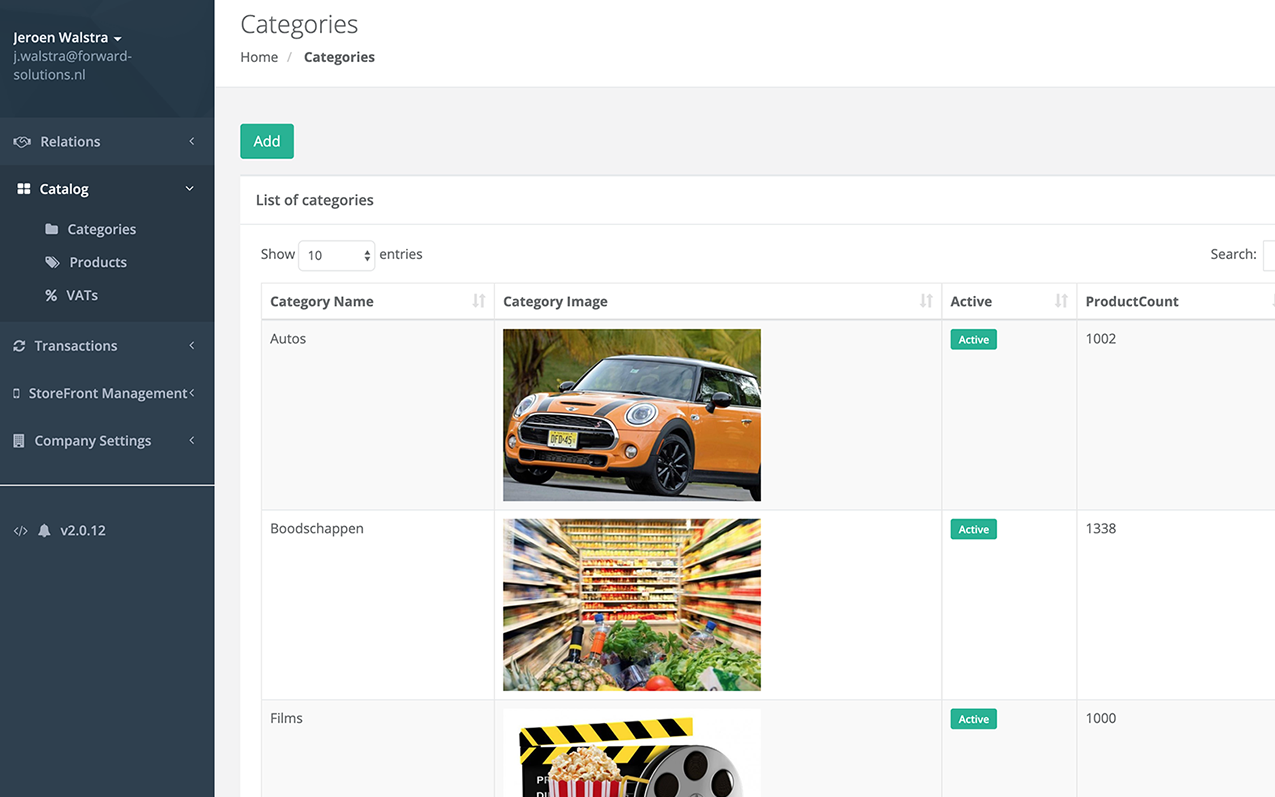Follow the Home breadcrumb link
Viewport: 1275px width, 797px height.
[259, 57]
